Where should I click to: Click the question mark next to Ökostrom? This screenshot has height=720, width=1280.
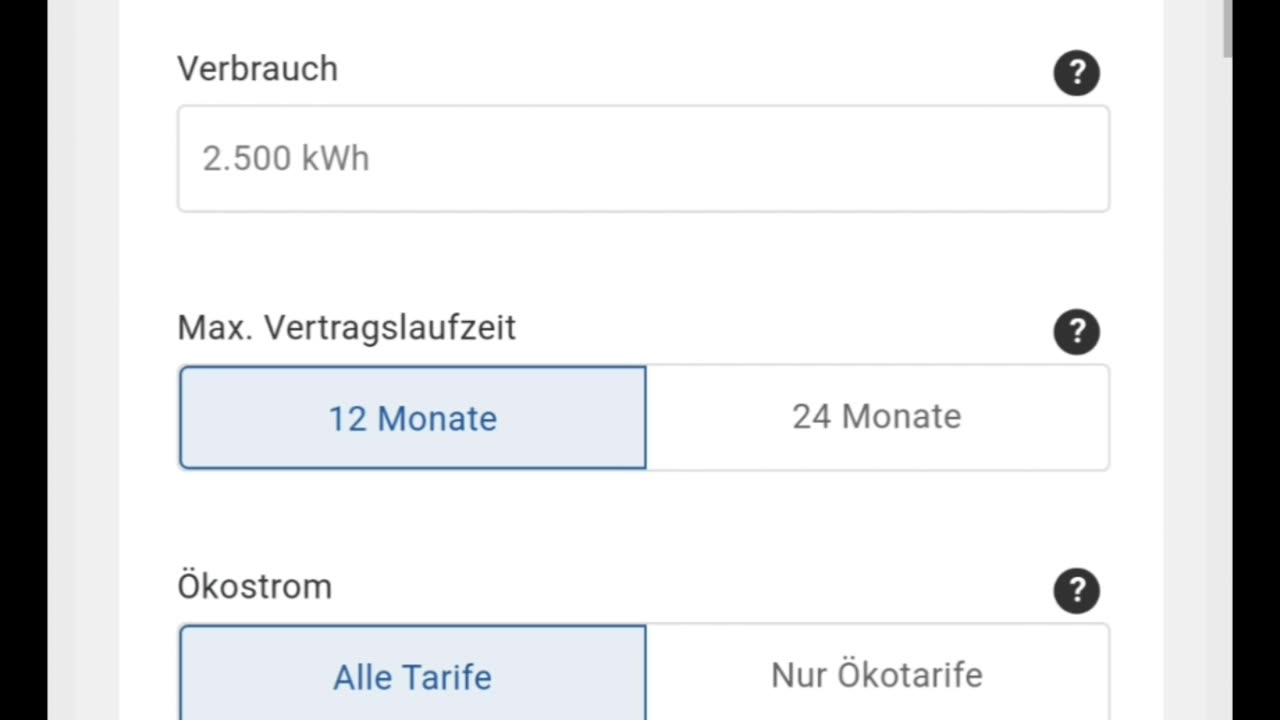pyautogui.click(x=1076, y=591)
